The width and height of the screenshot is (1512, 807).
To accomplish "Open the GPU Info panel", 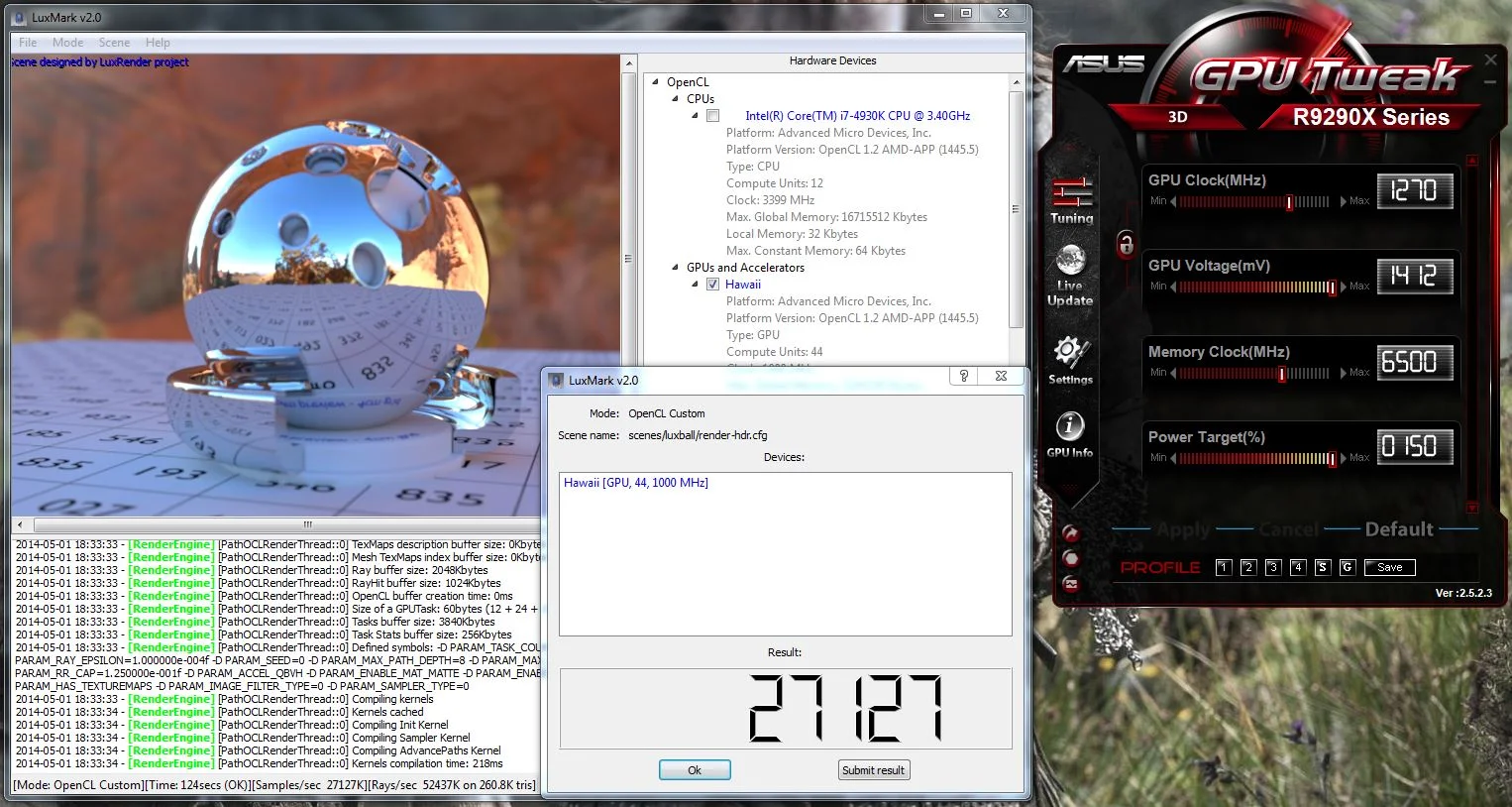I will [1070, 435].
